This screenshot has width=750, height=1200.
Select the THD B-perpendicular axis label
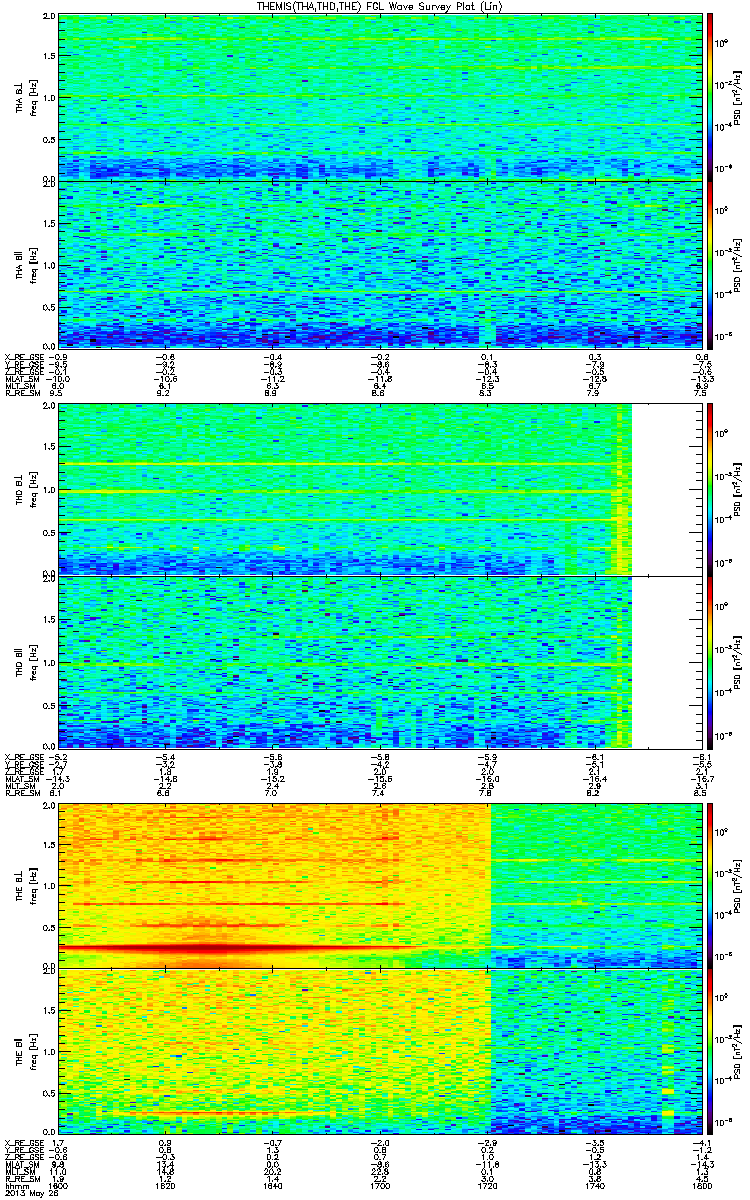(x=19, y=488)
